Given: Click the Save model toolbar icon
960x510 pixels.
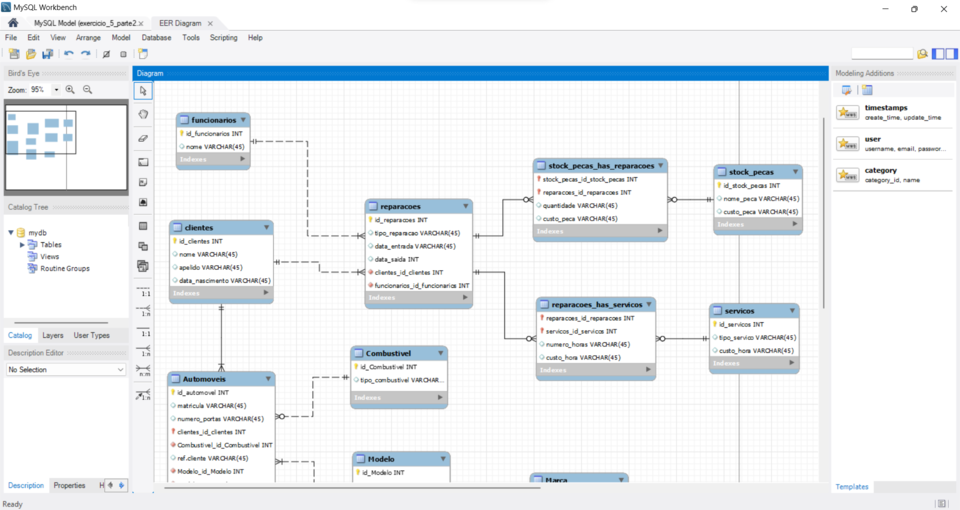Looking at the screenshot, I should [x=47, y=54].
